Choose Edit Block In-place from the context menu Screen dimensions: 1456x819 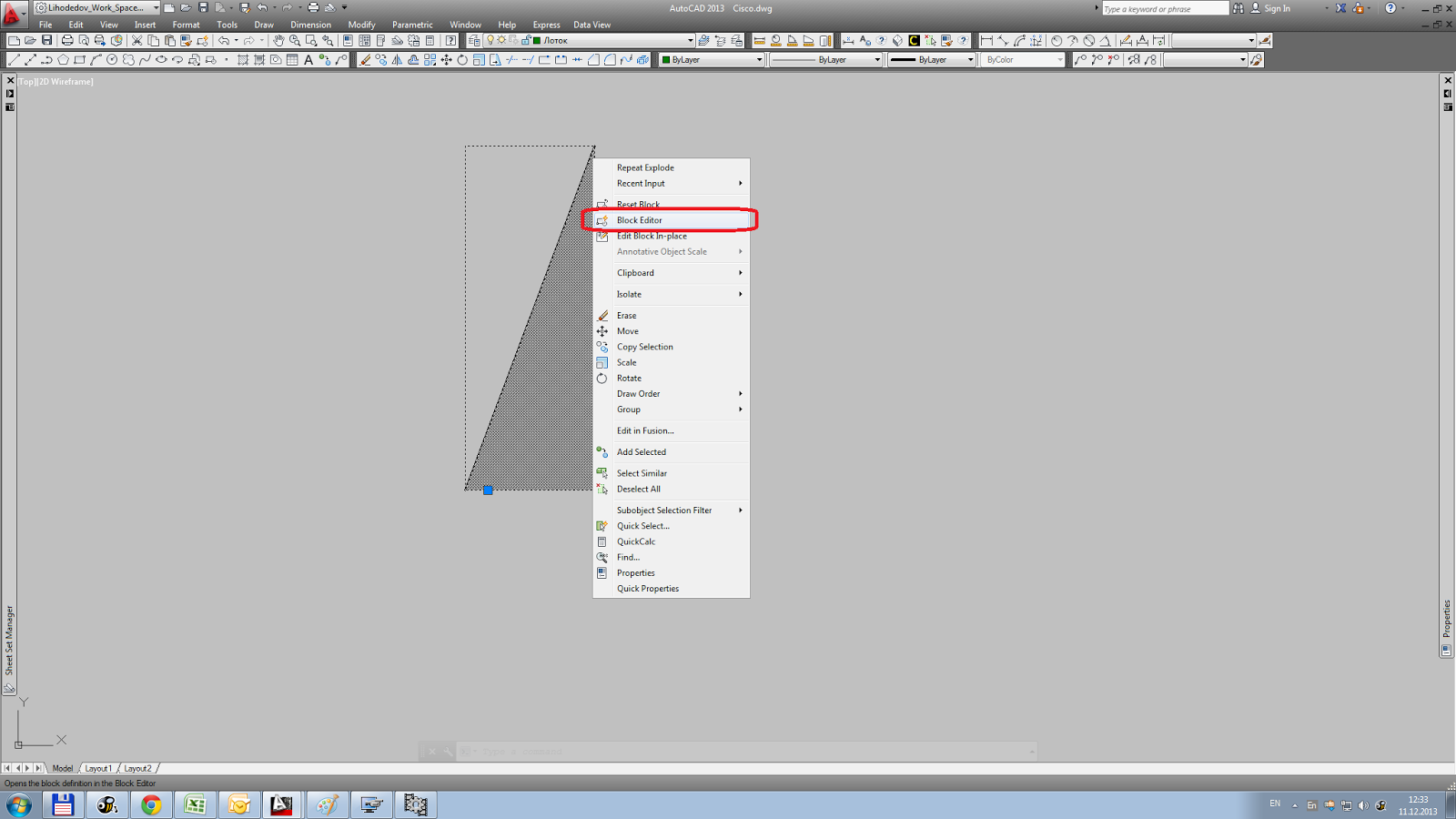(672, 236)
